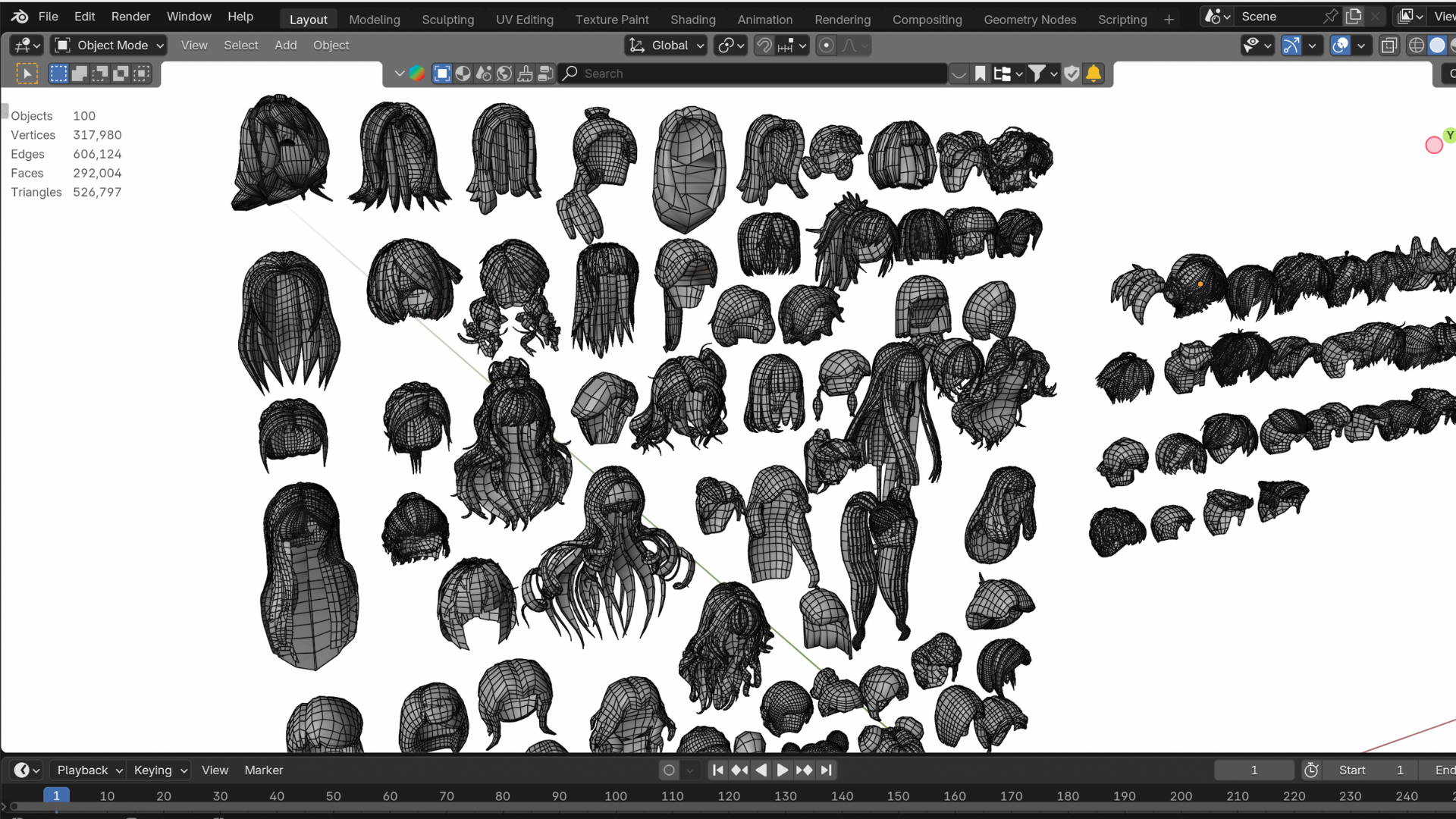1456x819 pixels.
Task: Open the viewport Select menu
Action: click(241, 45)
